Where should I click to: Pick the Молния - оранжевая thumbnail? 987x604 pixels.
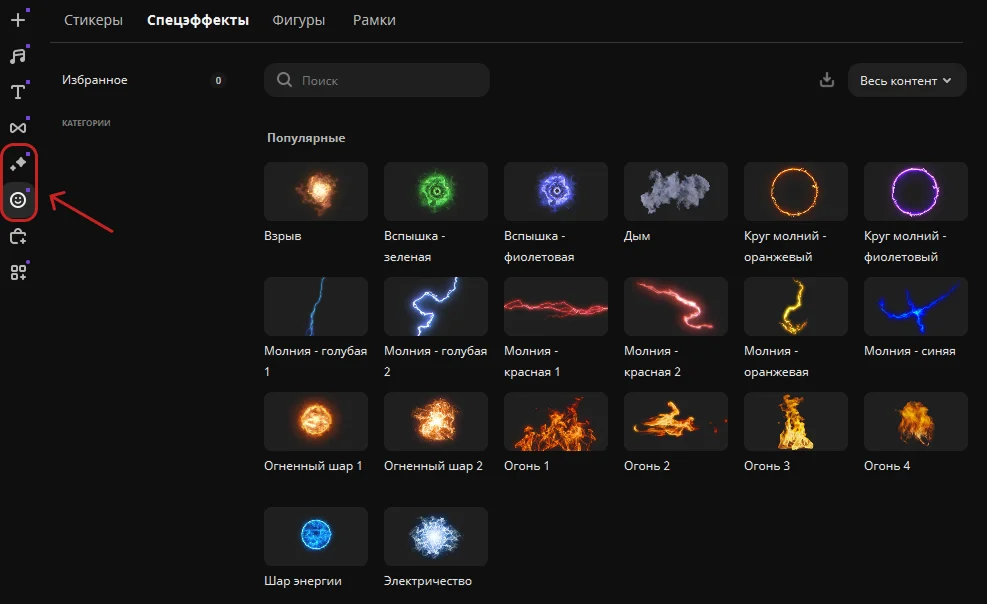(796, 306)
